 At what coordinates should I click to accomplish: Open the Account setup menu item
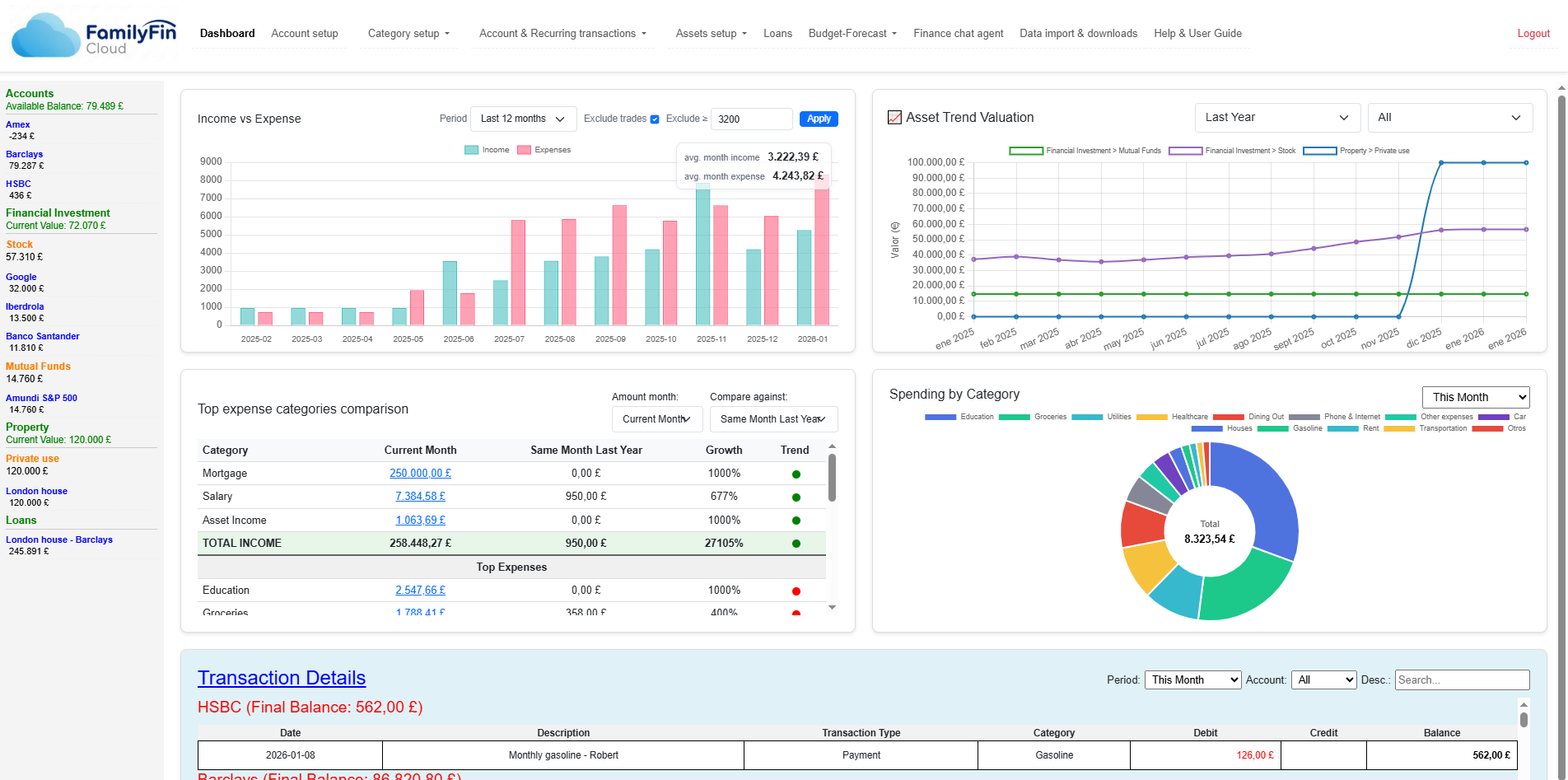click(x=305, y=34)
